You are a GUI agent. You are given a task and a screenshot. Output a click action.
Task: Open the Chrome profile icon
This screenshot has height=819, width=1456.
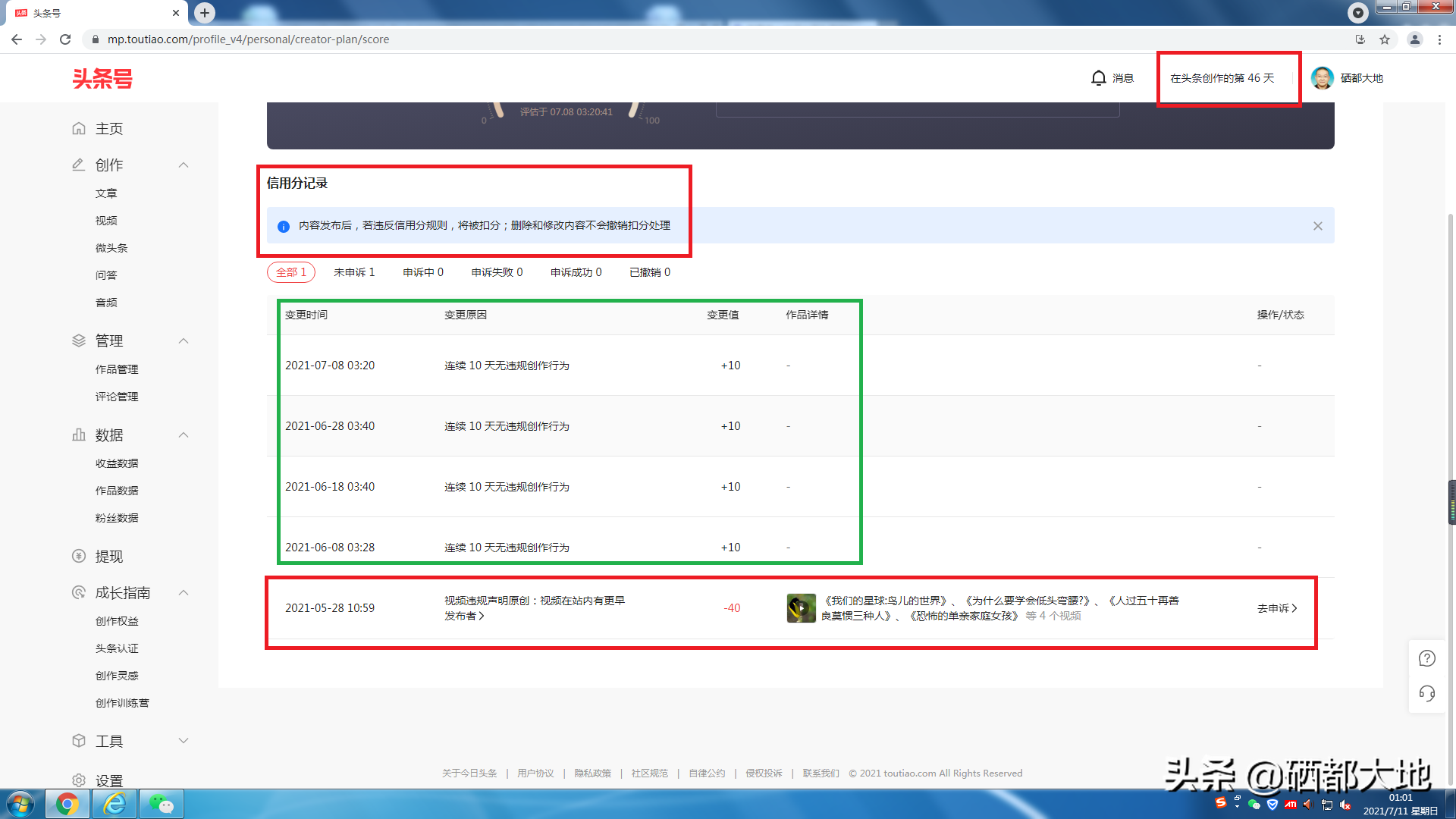tap(1415, 39)
